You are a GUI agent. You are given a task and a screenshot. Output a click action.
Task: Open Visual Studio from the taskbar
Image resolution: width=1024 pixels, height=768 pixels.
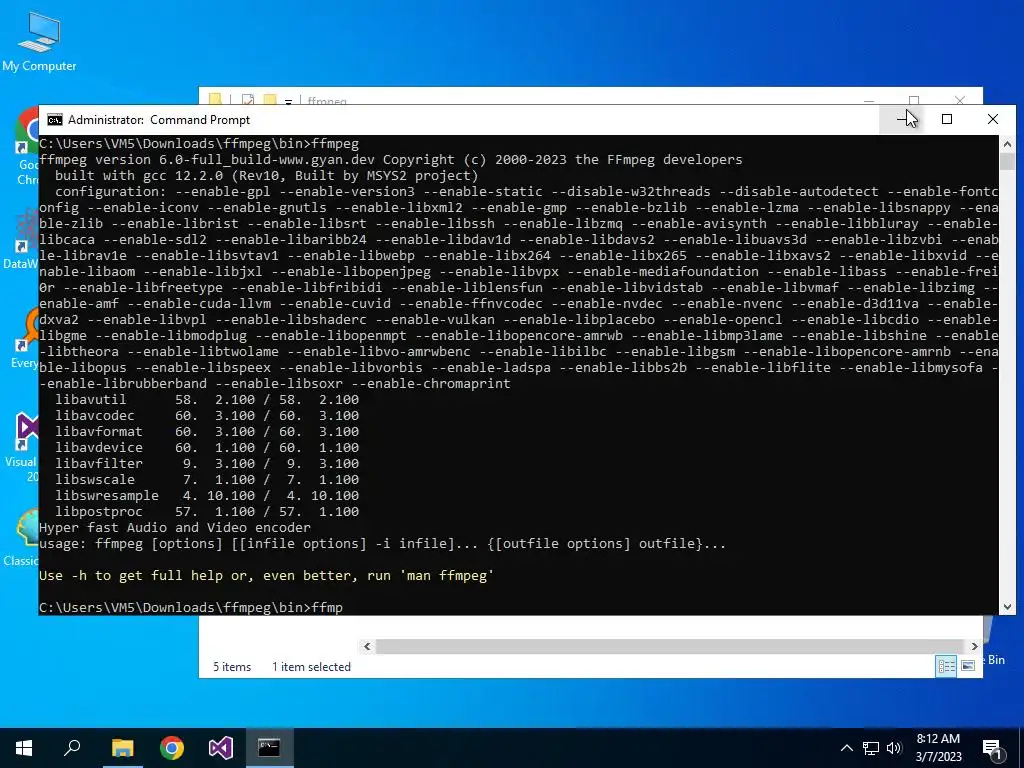pyautogui.click(x=221, y=748)
